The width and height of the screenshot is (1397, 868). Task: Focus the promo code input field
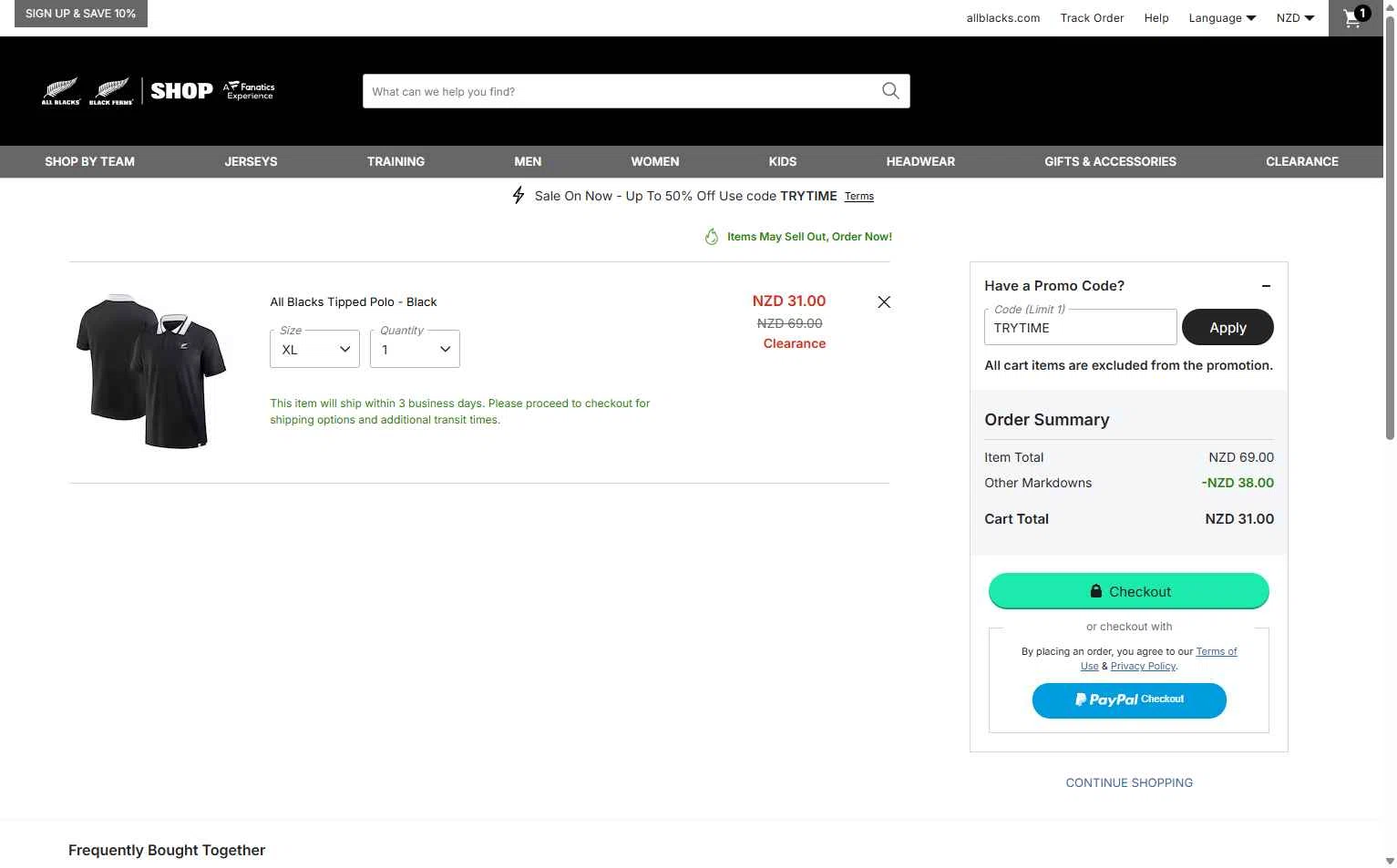(x=1080, y=327)
